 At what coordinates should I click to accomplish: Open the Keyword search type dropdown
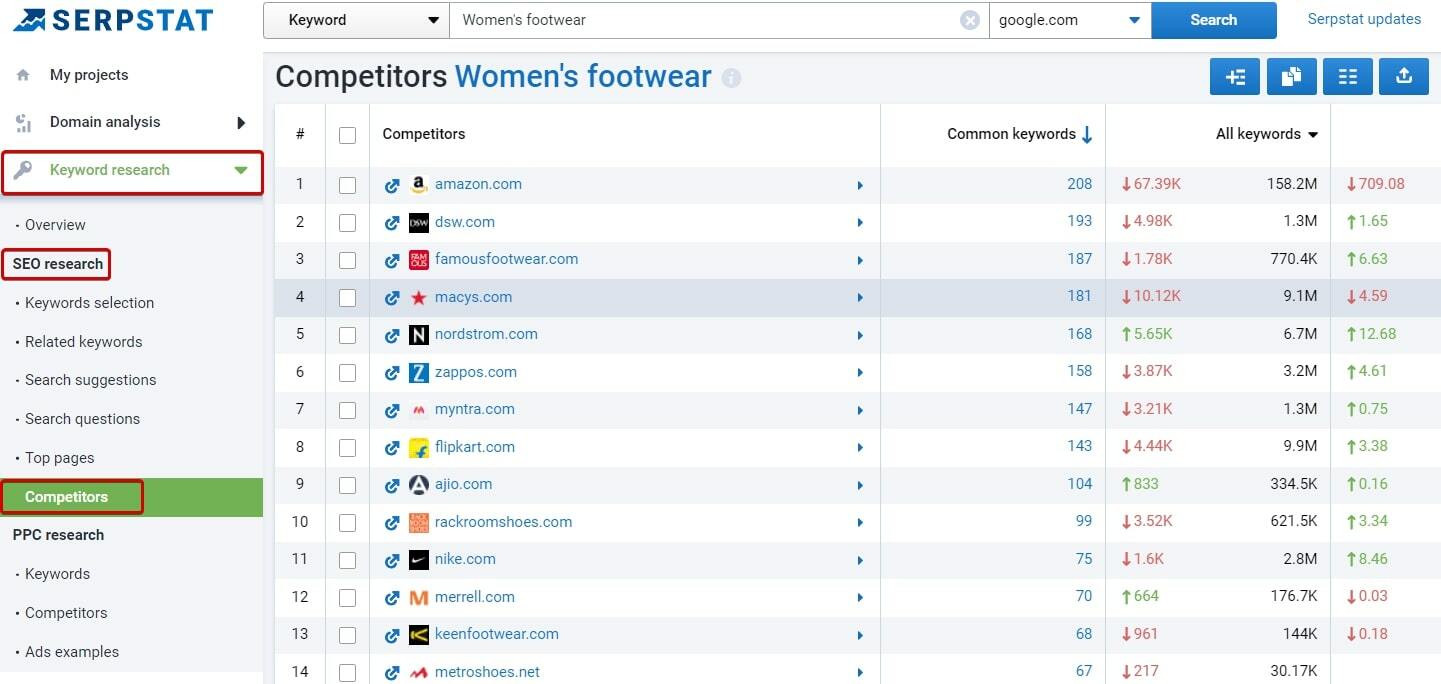[356, 20]
